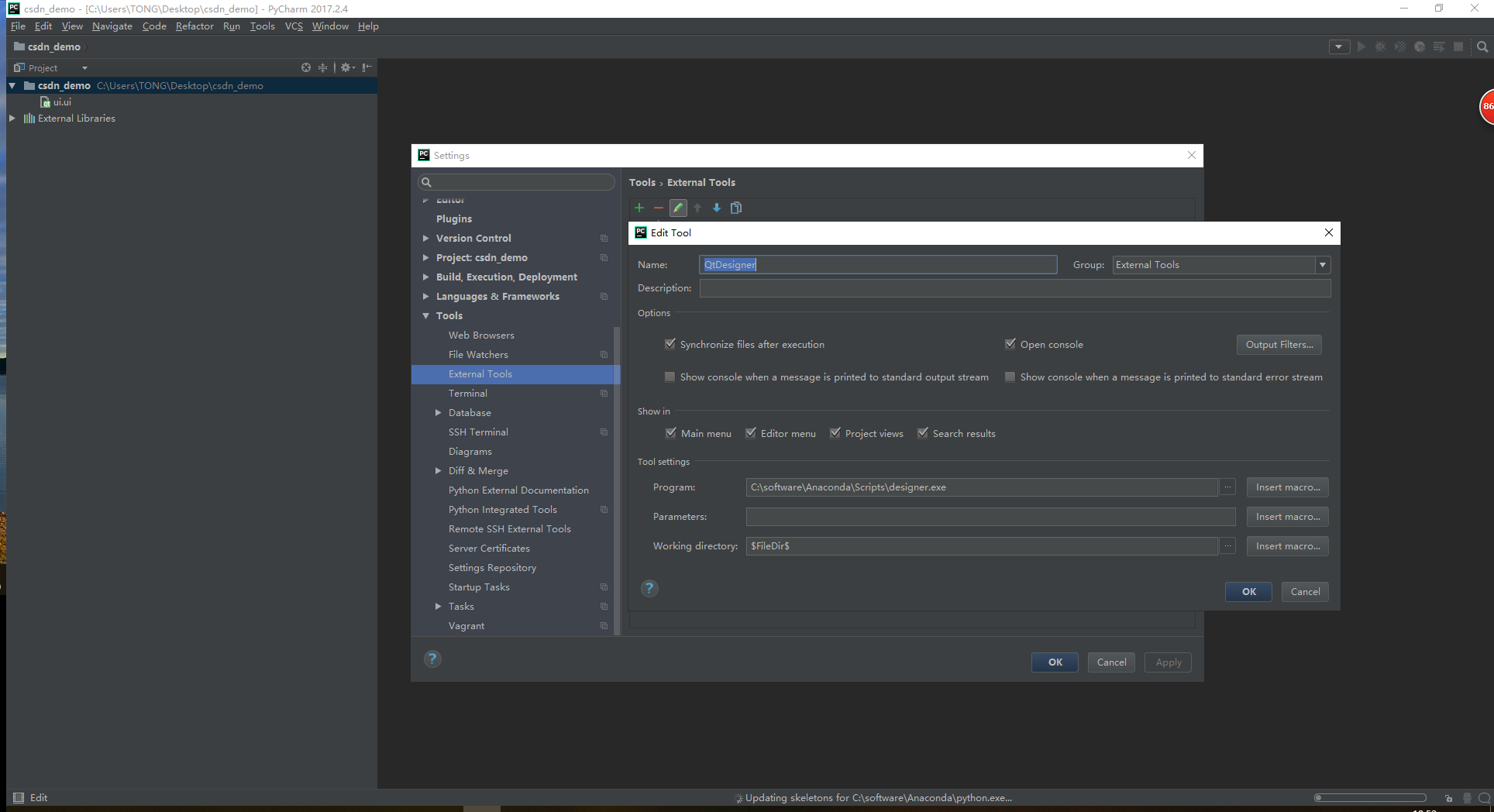This screenshot has height=812, width=1494.
Task: Open the Refactor menu
Action: tap(194, 26)
